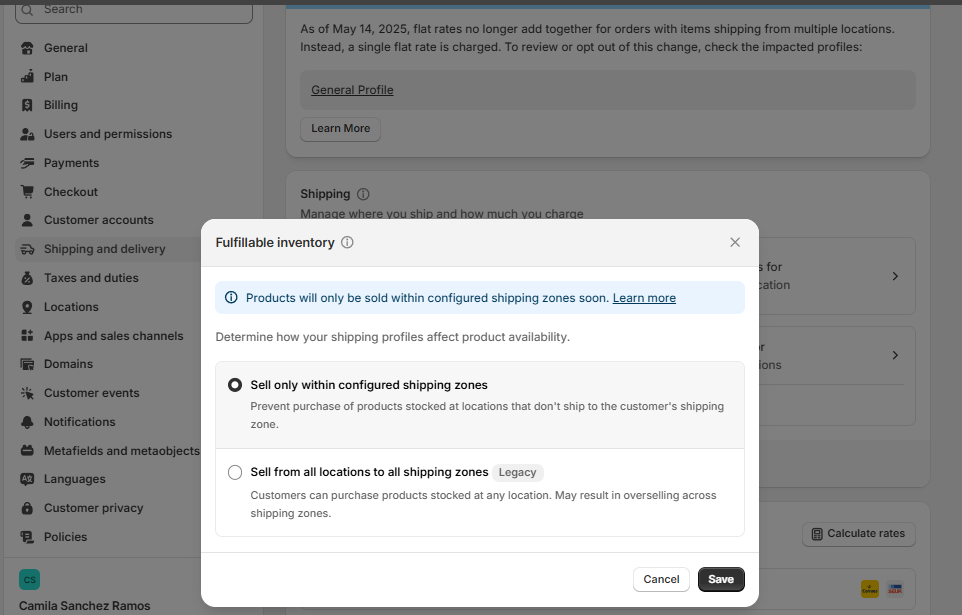Click the Camila Sanchez Ramos account name
962x615 pixels.
coord(85,606)
